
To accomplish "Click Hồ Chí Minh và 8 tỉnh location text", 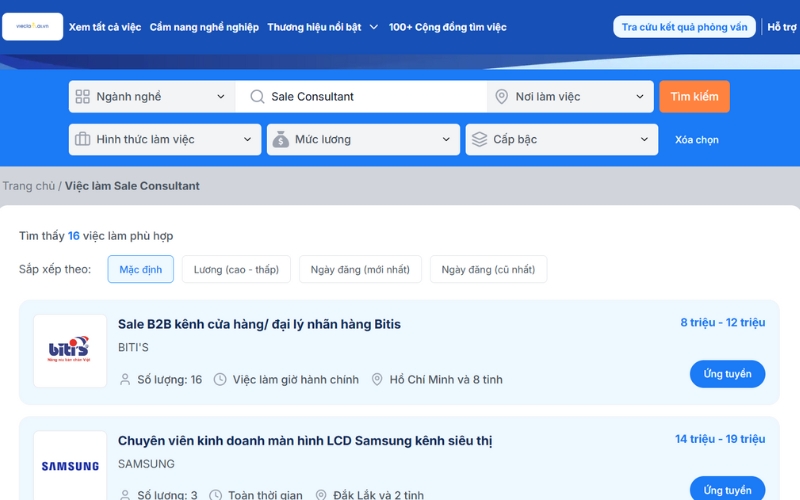I will click(446, 380).
